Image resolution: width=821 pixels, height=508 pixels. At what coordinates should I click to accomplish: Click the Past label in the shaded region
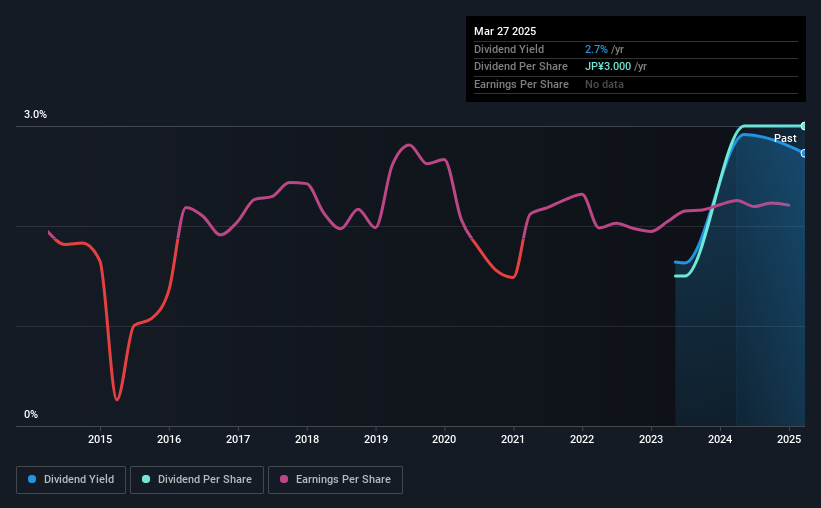pos(785,138)
